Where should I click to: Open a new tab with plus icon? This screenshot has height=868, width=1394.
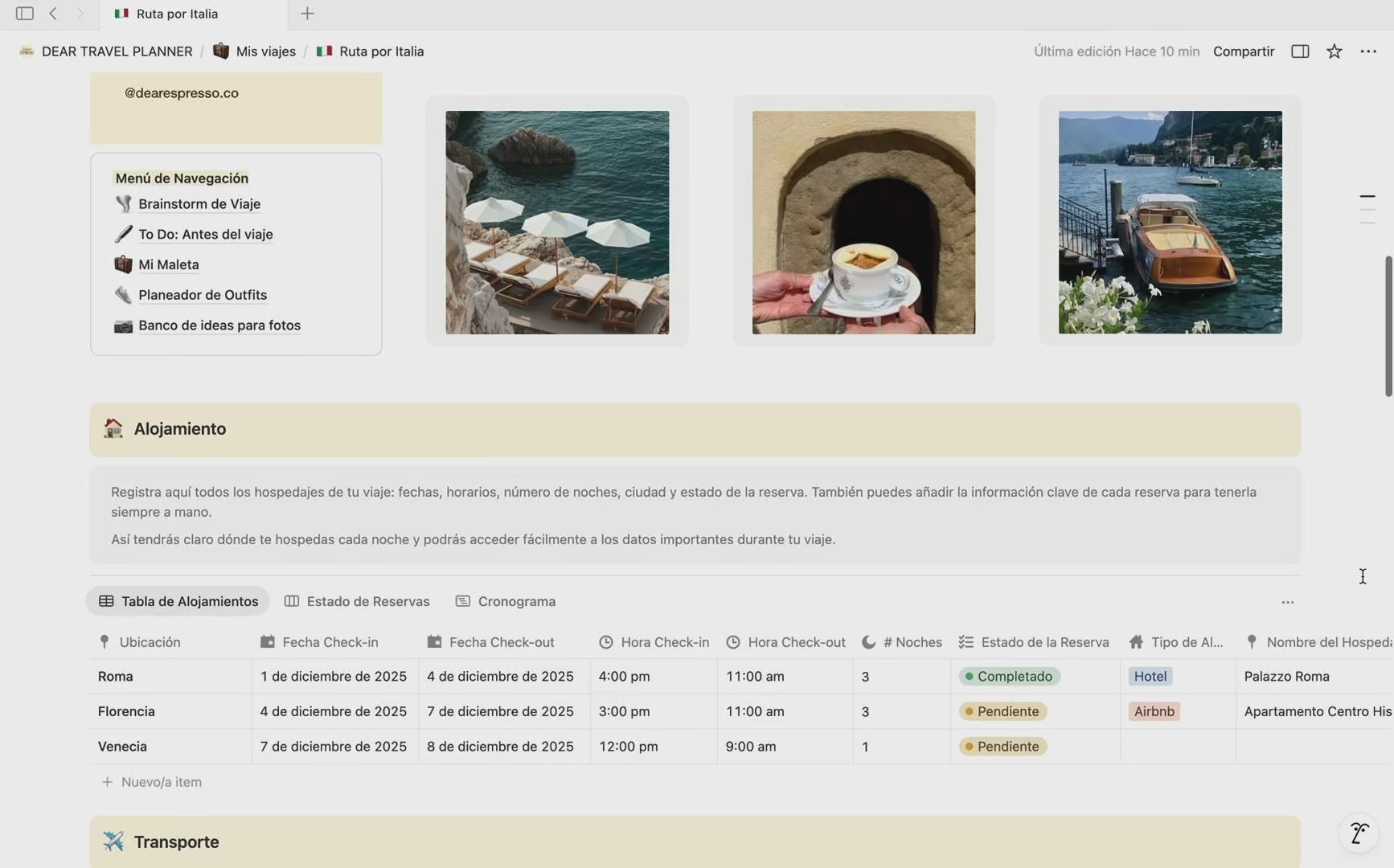(307, 14)
